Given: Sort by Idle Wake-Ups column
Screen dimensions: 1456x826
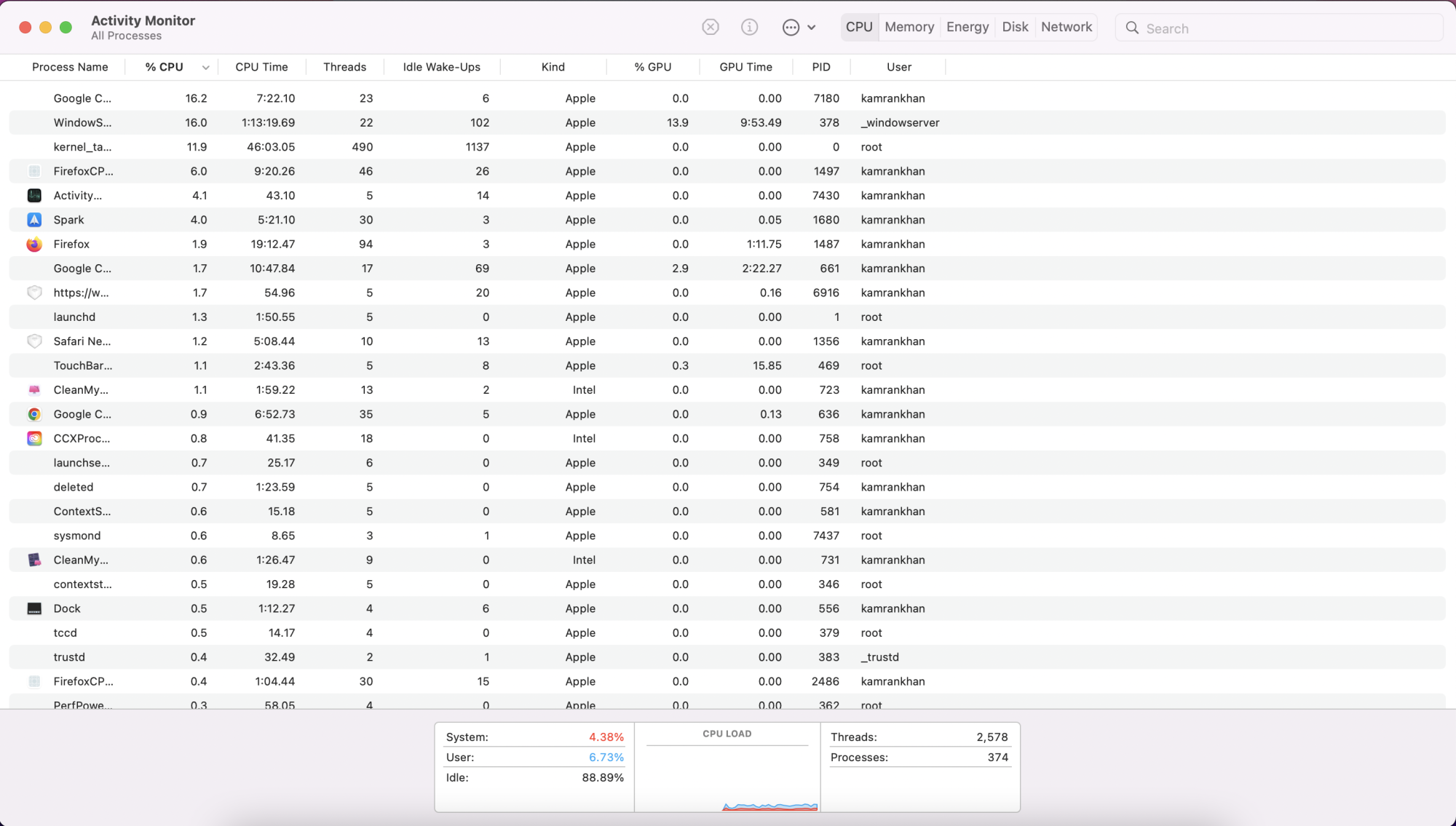Looking at the screenshot, I should click(x=441, y=67).
